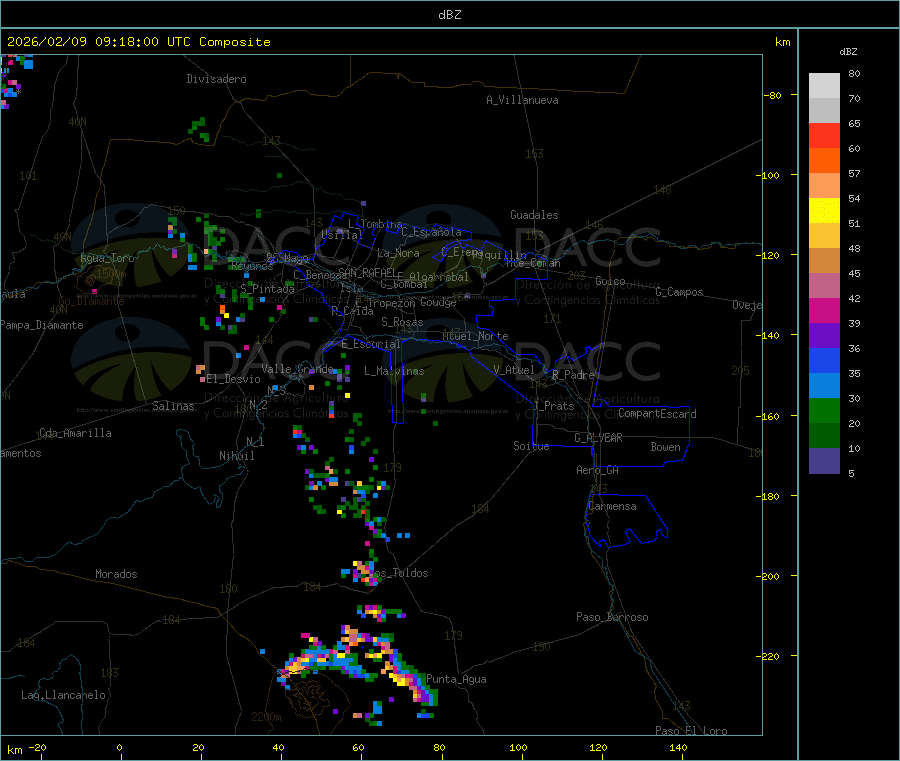Click the G_ALVEAR city label

598,438
